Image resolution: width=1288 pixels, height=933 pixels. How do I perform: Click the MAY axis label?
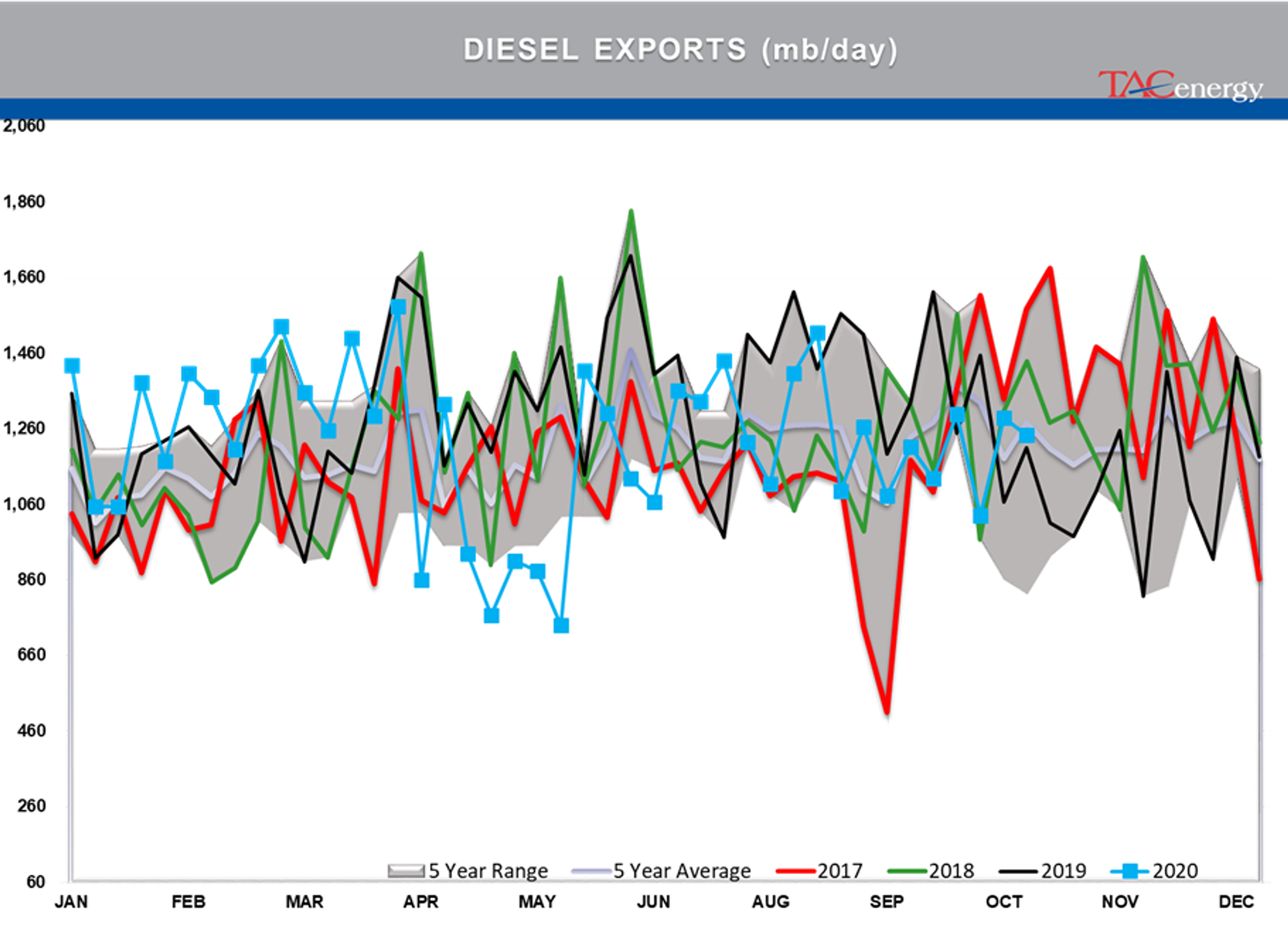[537, 902]
